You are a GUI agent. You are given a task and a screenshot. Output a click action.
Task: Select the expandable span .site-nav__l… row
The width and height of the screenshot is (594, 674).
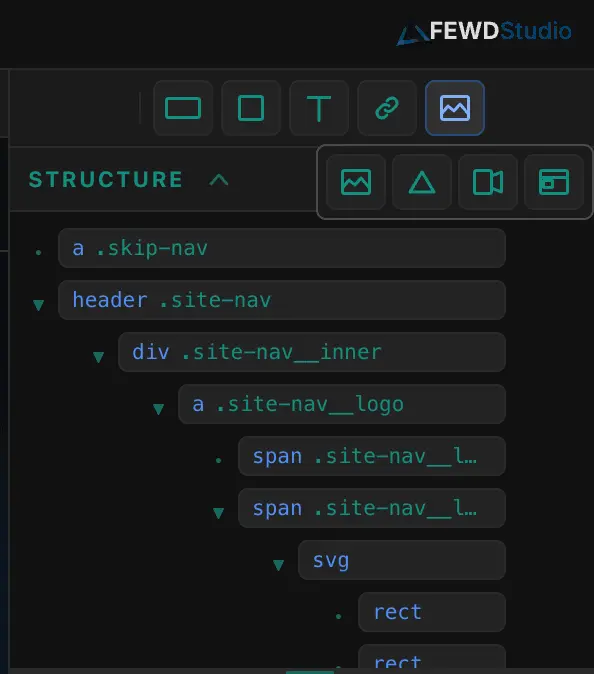point(372,508)
